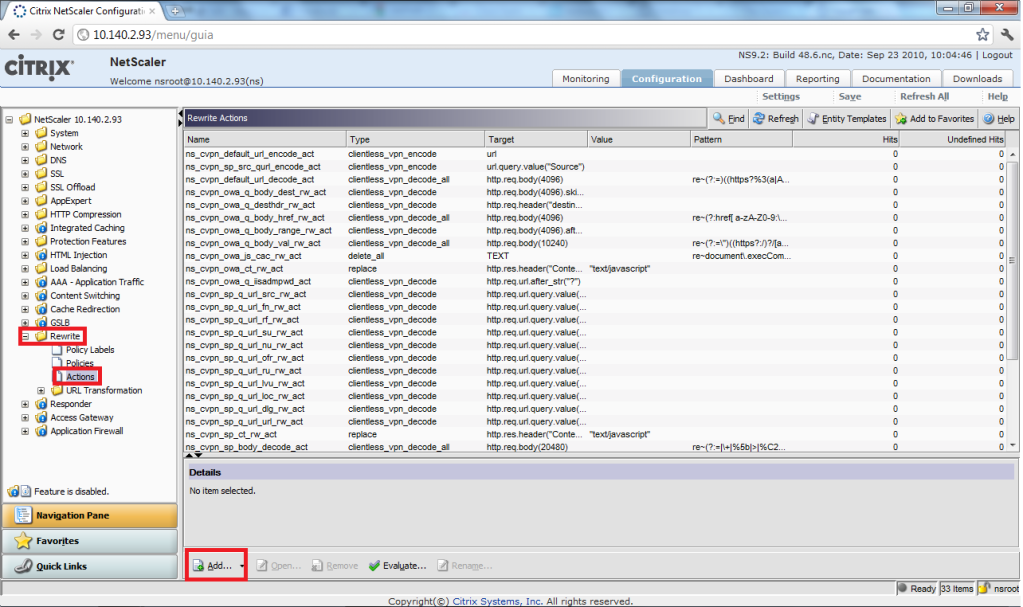The width and height of the screenshot is (1023, 607).
Task: Open the Dashboard tab
Action: click(748, 78)
